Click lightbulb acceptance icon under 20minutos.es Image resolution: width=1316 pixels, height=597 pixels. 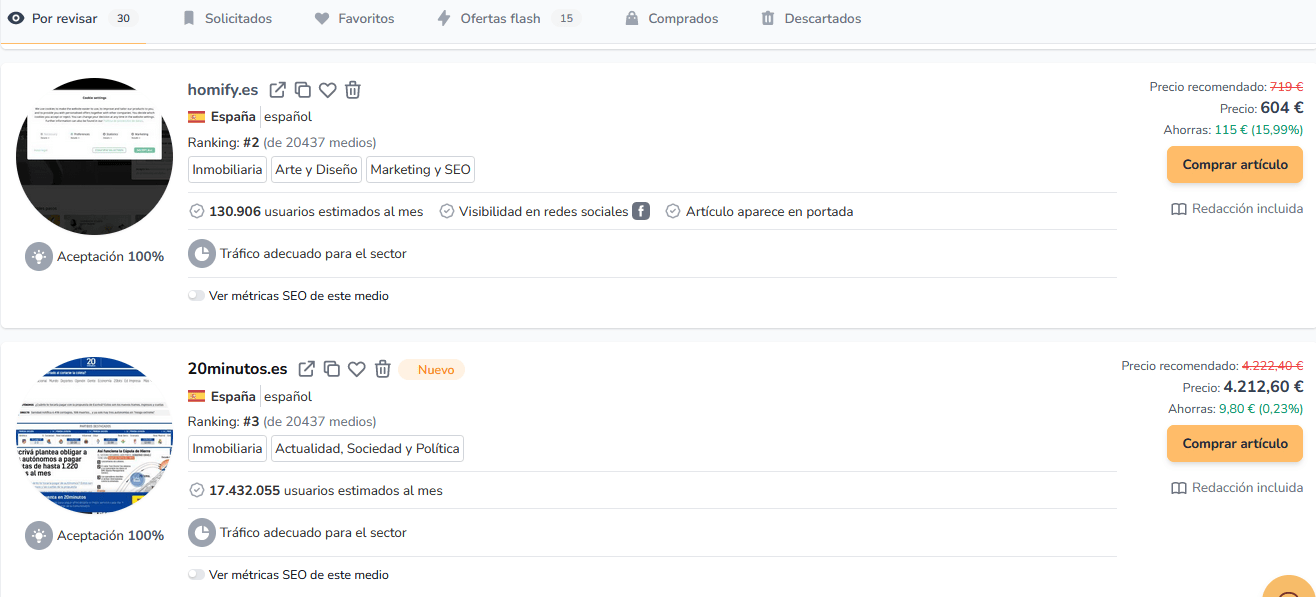pyautogui.click(x=39, y=535)
